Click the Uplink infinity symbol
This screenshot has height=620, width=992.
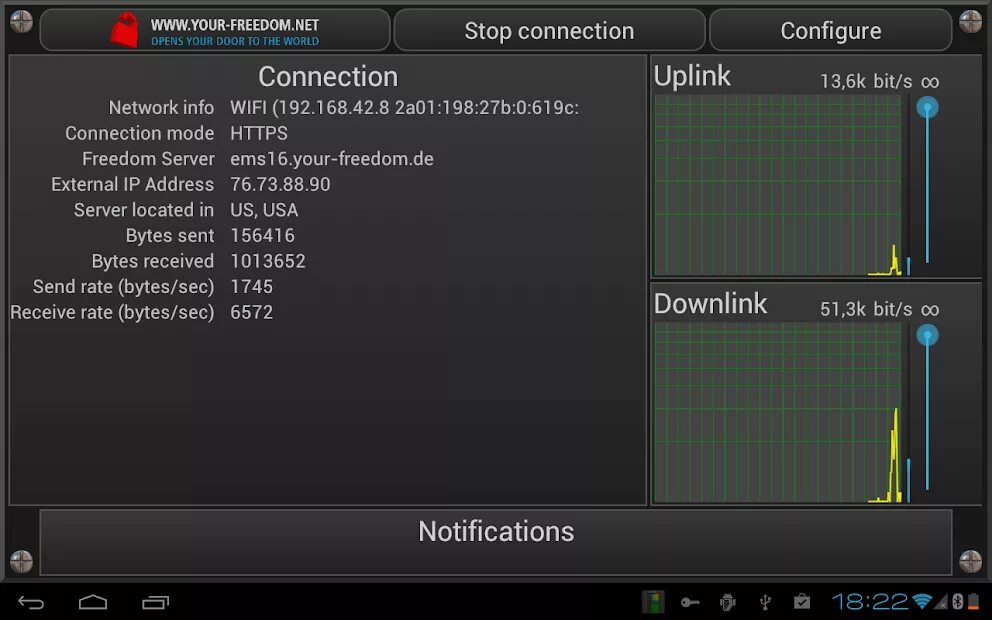[930, 82]
